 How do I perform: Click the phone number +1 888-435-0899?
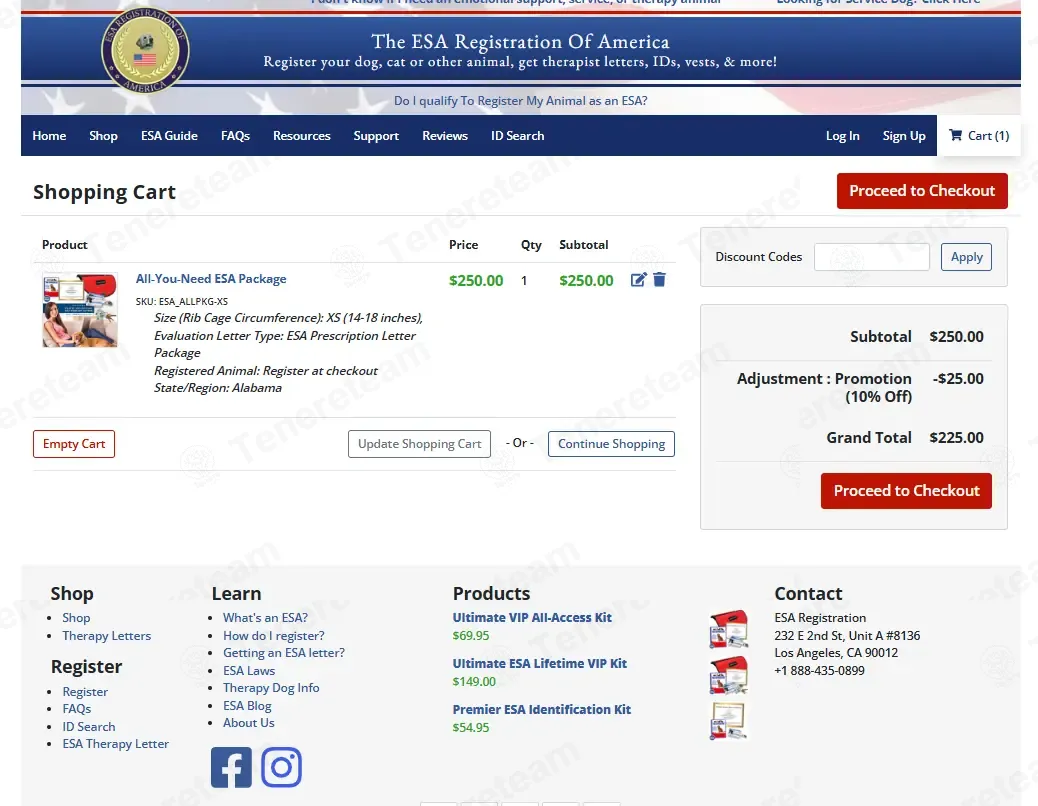pyautogui.click(x=820, y=670)
